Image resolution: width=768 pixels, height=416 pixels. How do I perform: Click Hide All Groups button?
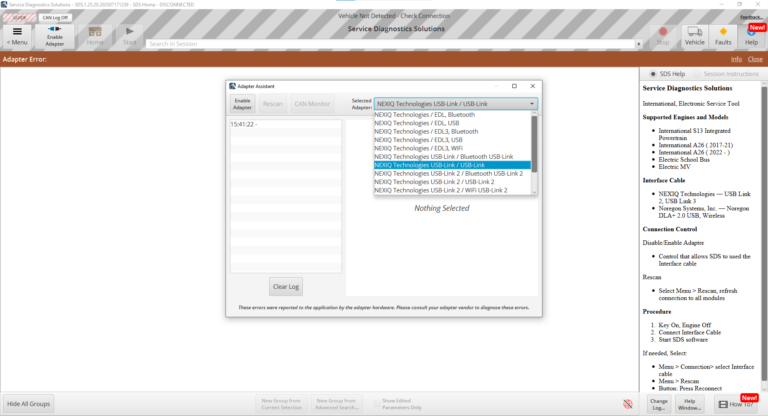pos(28,404)
